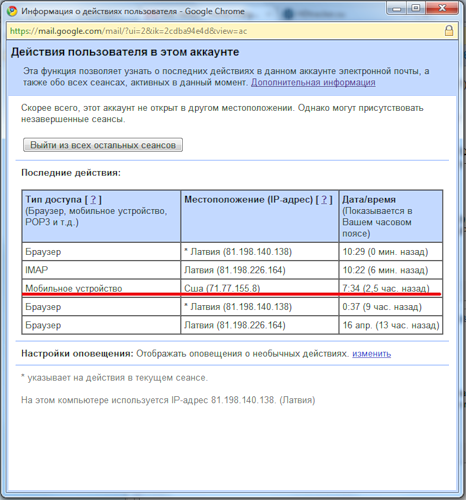This screenshot has width=466, height=500.
Task: Select the 'IMAP' access type cell
Action: click(x=101, y=270)
